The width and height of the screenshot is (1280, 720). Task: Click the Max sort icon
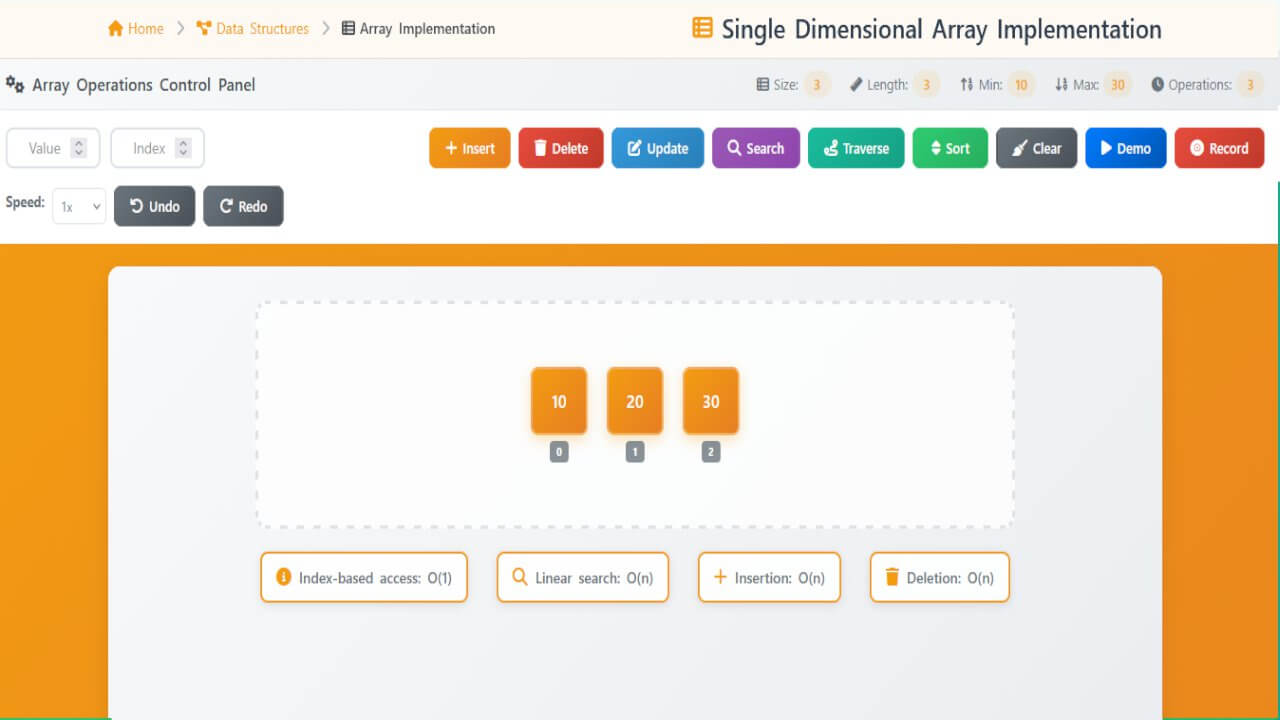pyautogui.click(x=1061, y=85)
